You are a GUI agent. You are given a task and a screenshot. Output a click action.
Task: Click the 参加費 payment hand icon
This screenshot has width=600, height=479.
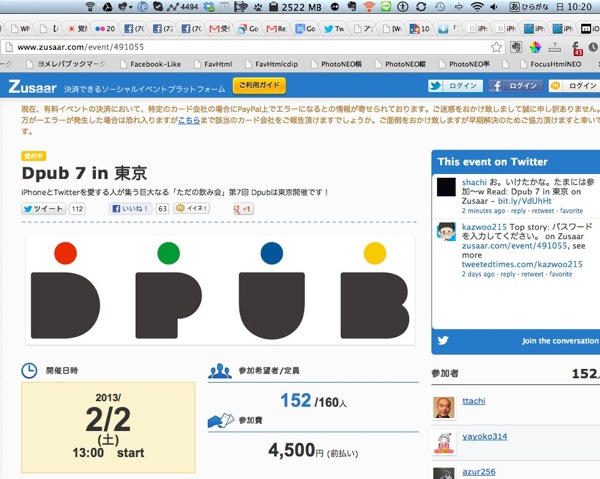(221, 420)
